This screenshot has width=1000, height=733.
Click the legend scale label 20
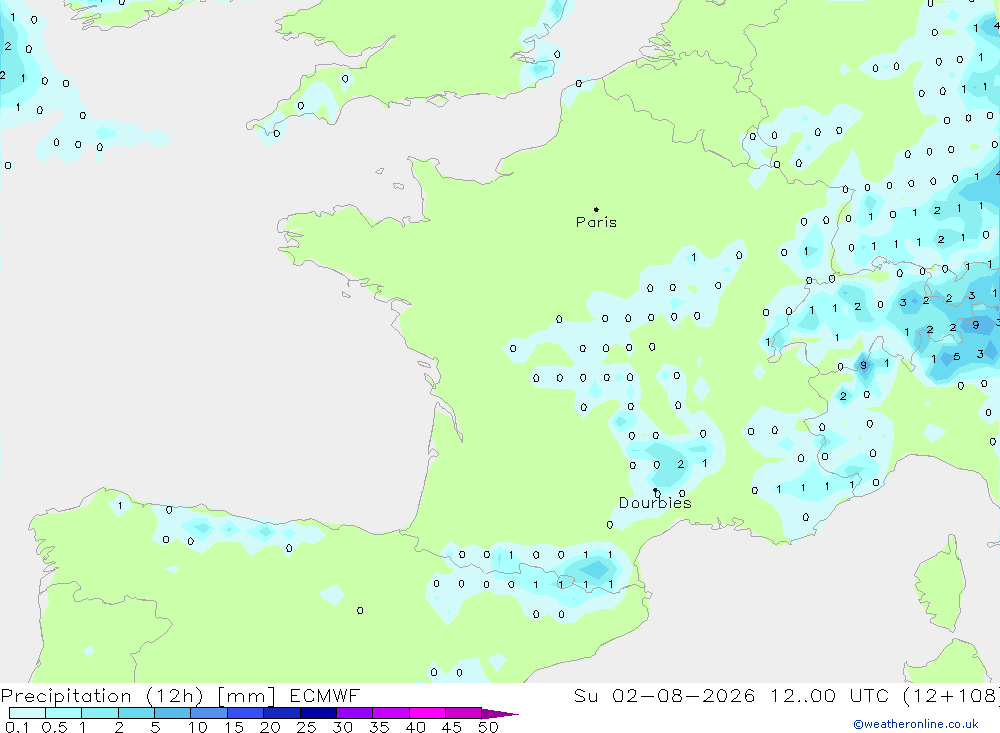(x=270, y=727)
